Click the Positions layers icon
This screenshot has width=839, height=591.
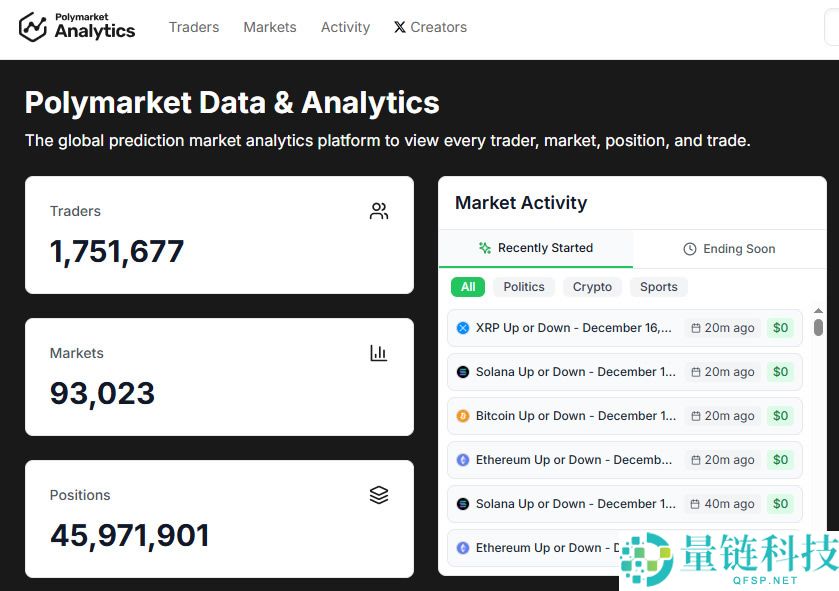(x=379, y=495)
